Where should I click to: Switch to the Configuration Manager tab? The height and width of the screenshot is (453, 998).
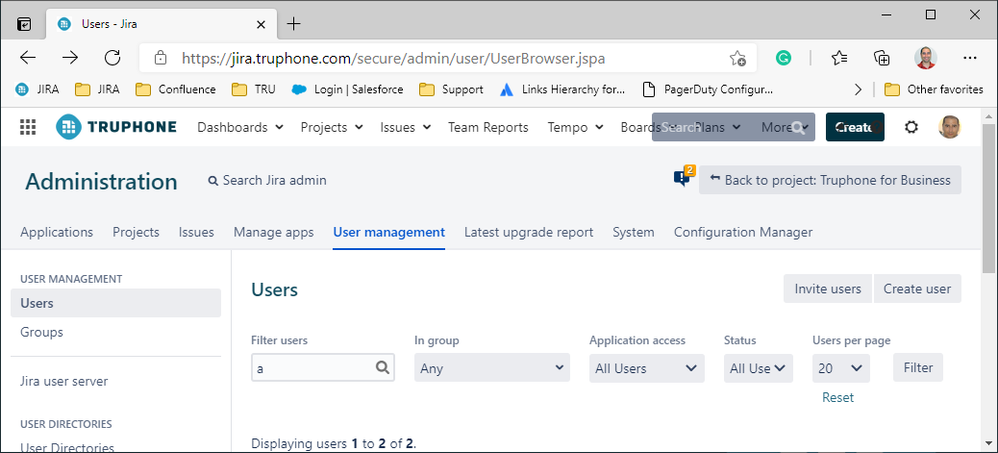point(743,232)
